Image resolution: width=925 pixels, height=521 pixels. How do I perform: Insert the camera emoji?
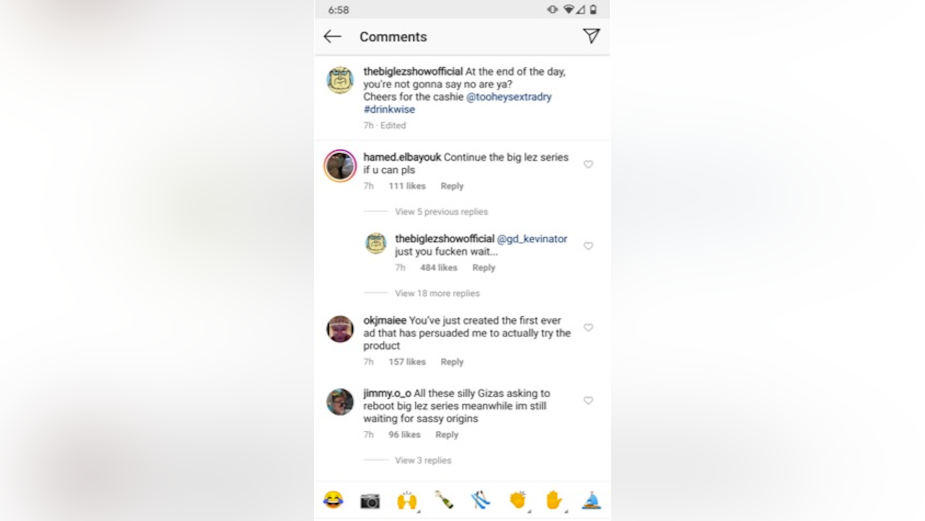tap(370, 501)
